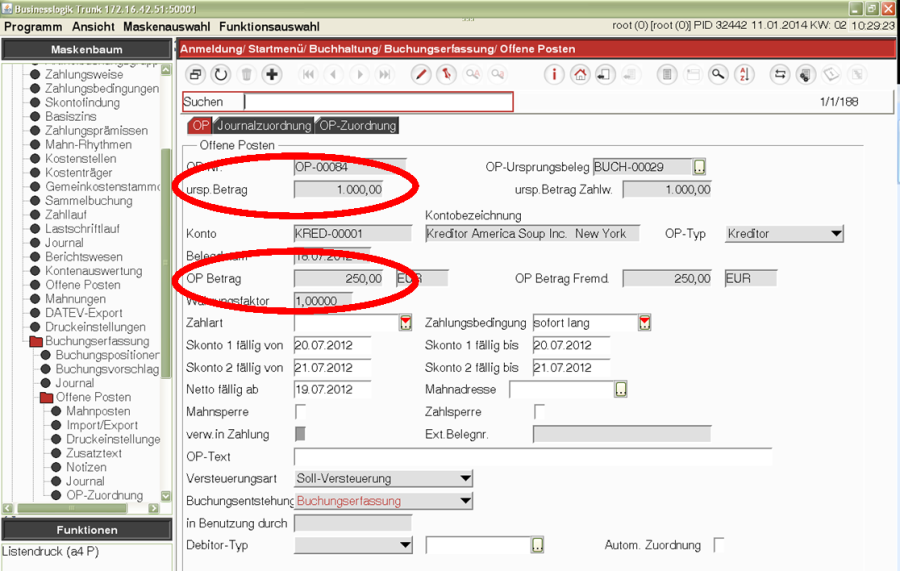Click the home icon in the toolbar

click(x=580, y=75)
